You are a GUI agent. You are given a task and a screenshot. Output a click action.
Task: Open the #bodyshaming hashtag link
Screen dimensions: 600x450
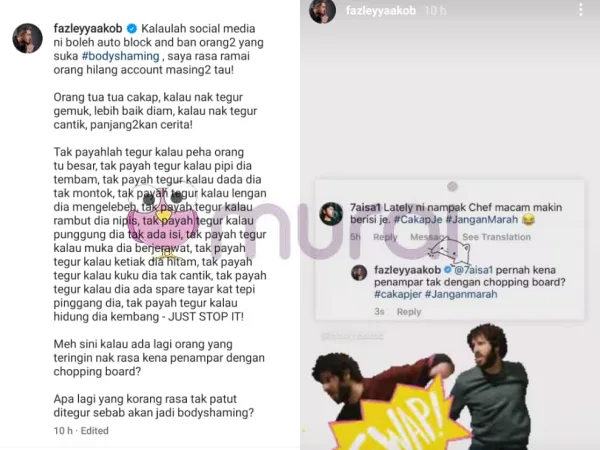click(x=121, y=56)
